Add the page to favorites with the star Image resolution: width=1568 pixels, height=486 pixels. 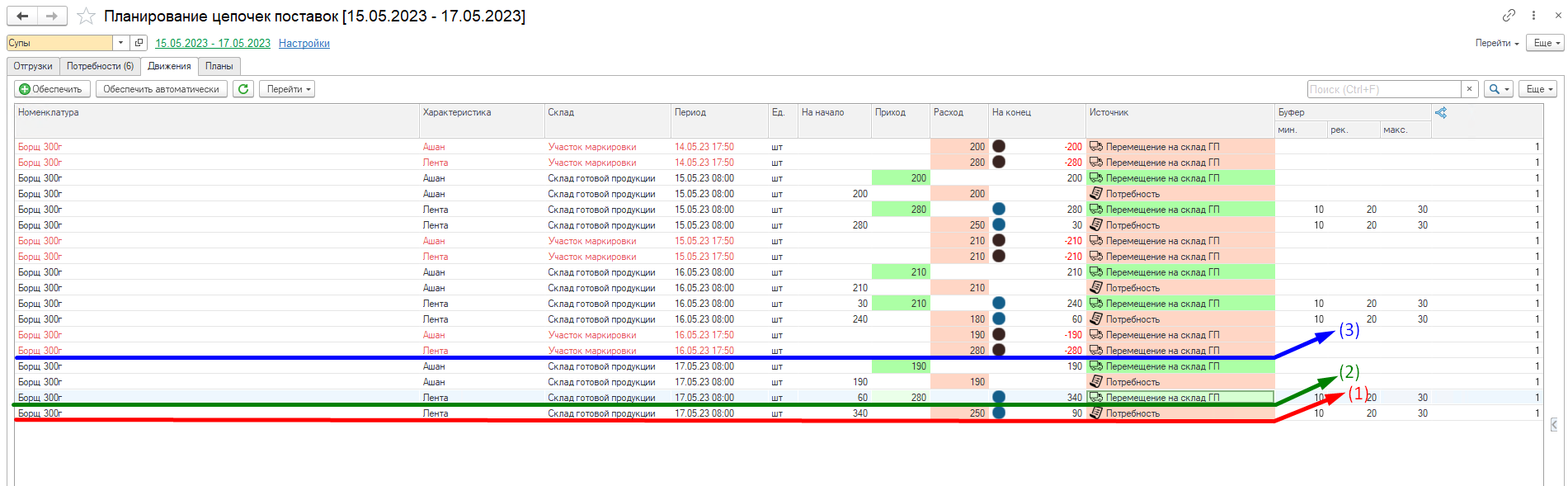[x=86, y=17]
